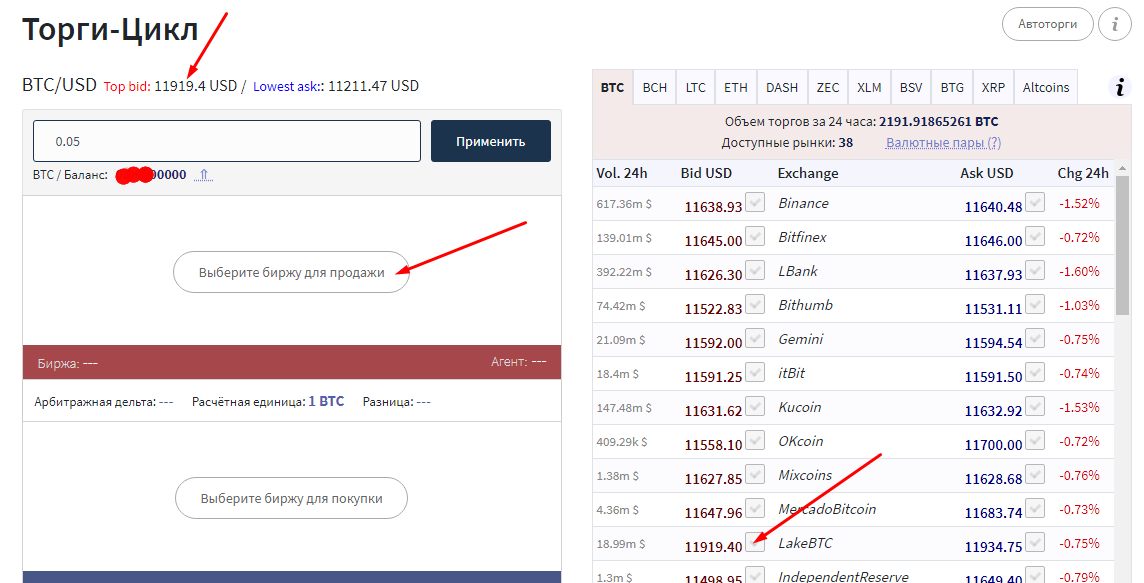This screenshot has width=1144, height=583.
Task: Open the Валютные пары (?) link
Action: 943,142
